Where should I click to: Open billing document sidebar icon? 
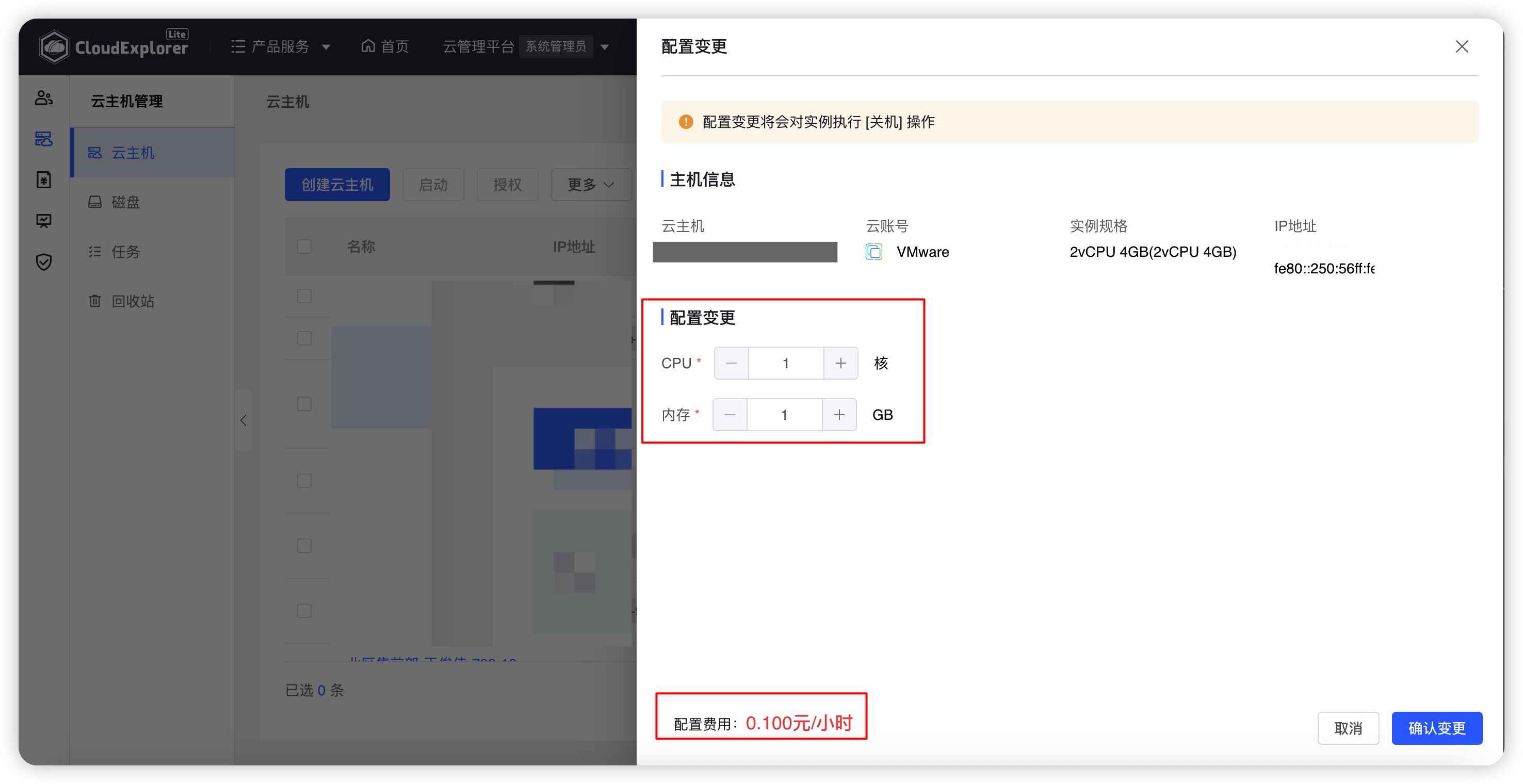tap(44, 179)
